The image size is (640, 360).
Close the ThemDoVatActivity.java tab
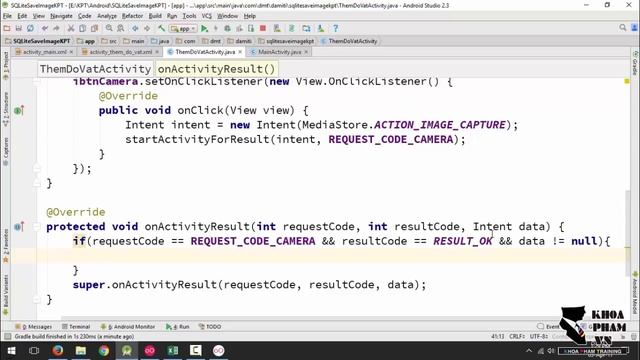point(240,52)
